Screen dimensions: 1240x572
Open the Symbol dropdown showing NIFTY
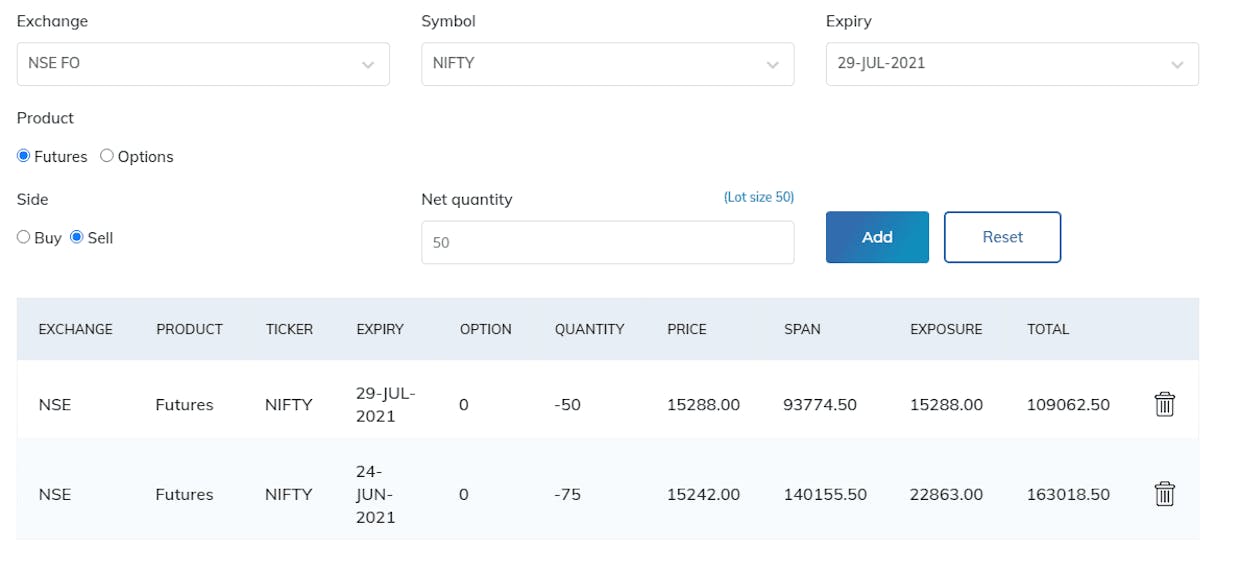pos(608,64)
